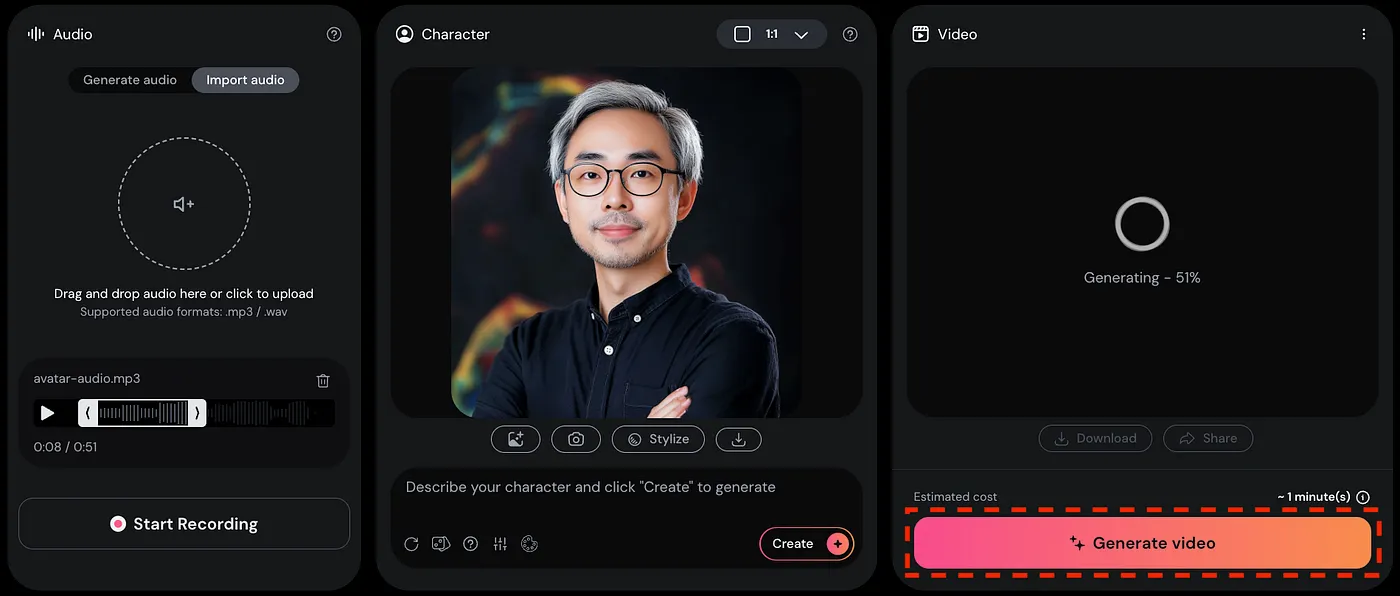This screenshot has height=596, width=1400.
Task: Click Start Recording button
Action: pyautogui.click(x=184, y=524)
